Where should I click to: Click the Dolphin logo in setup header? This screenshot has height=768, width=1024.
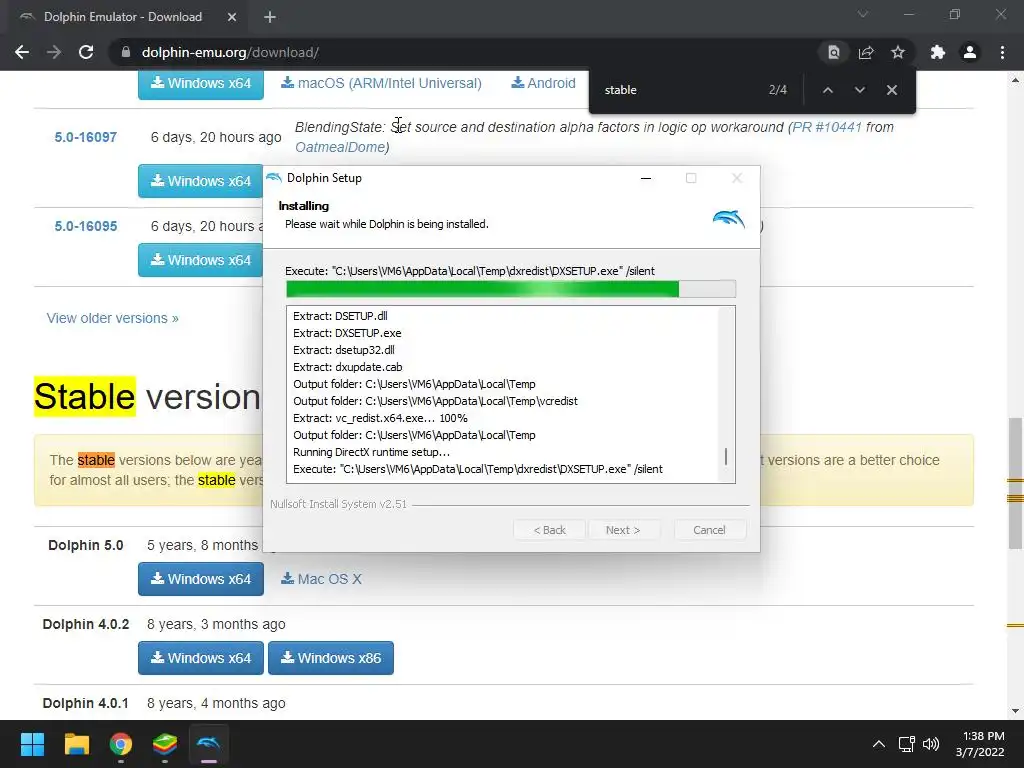729,219
